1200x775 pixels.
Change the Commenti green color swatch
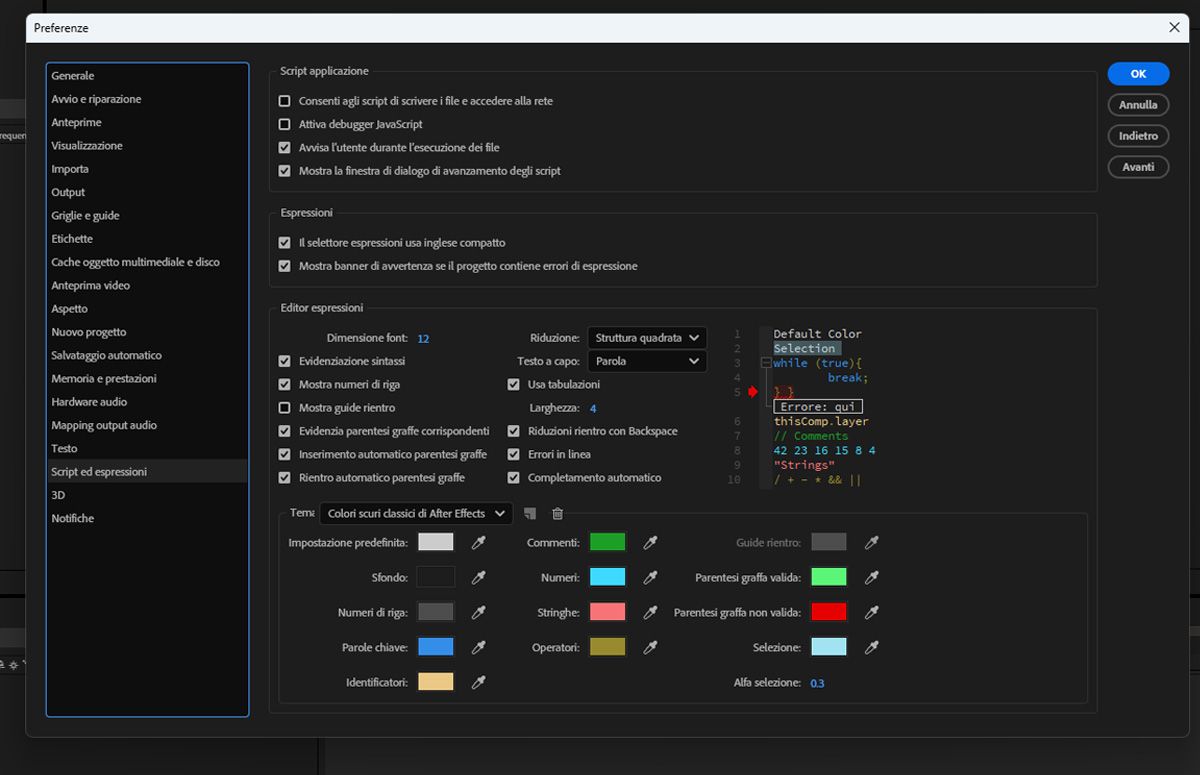click(607, 542)
